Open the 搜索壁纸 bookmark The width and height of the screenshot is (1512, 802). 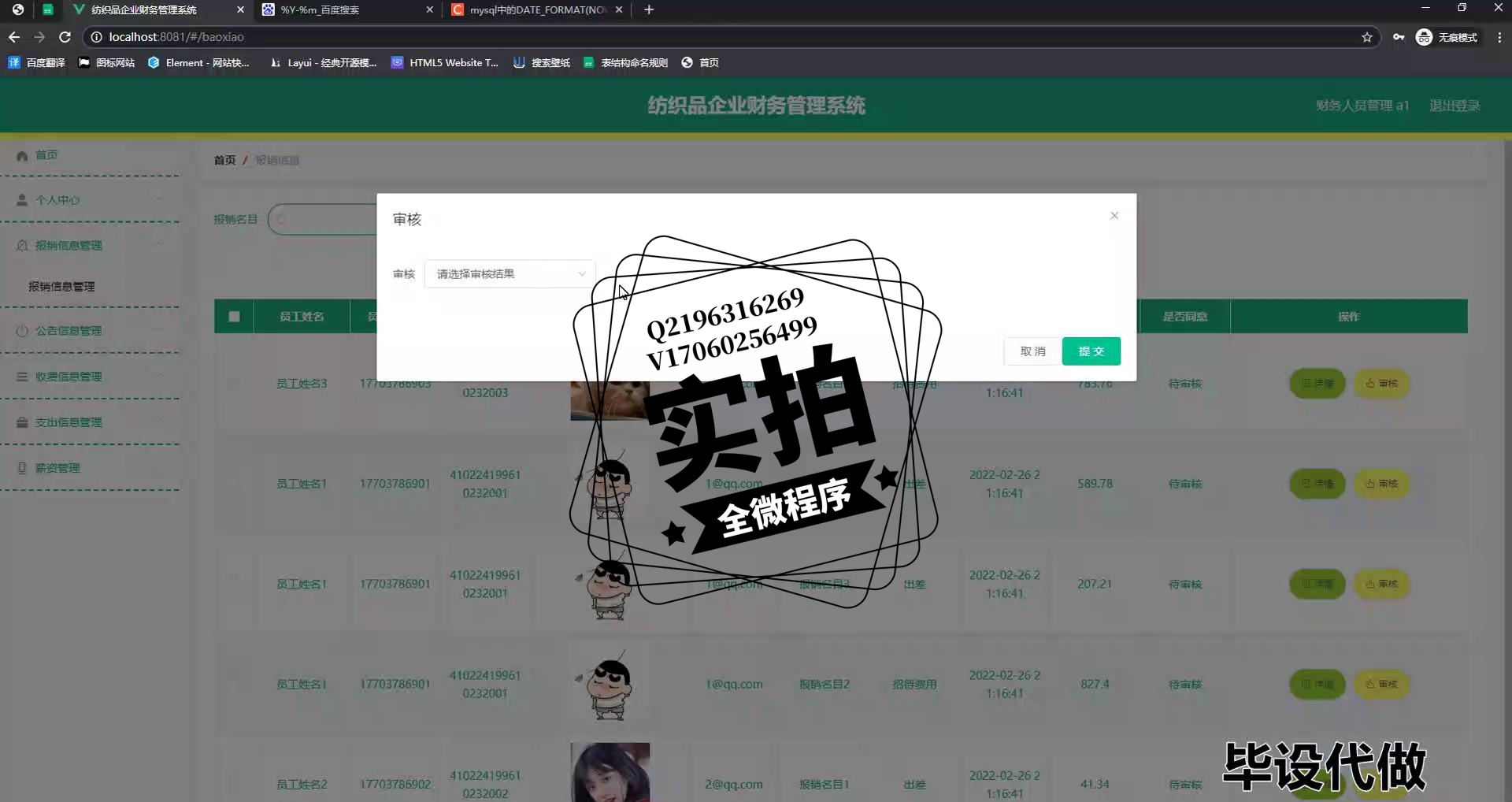(542, 63)
